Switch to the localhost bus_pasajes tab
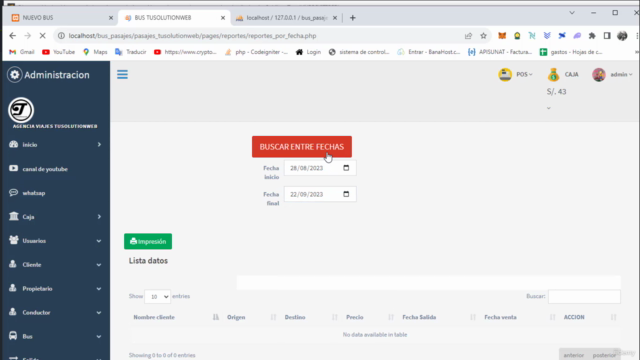 click(286, 18)
